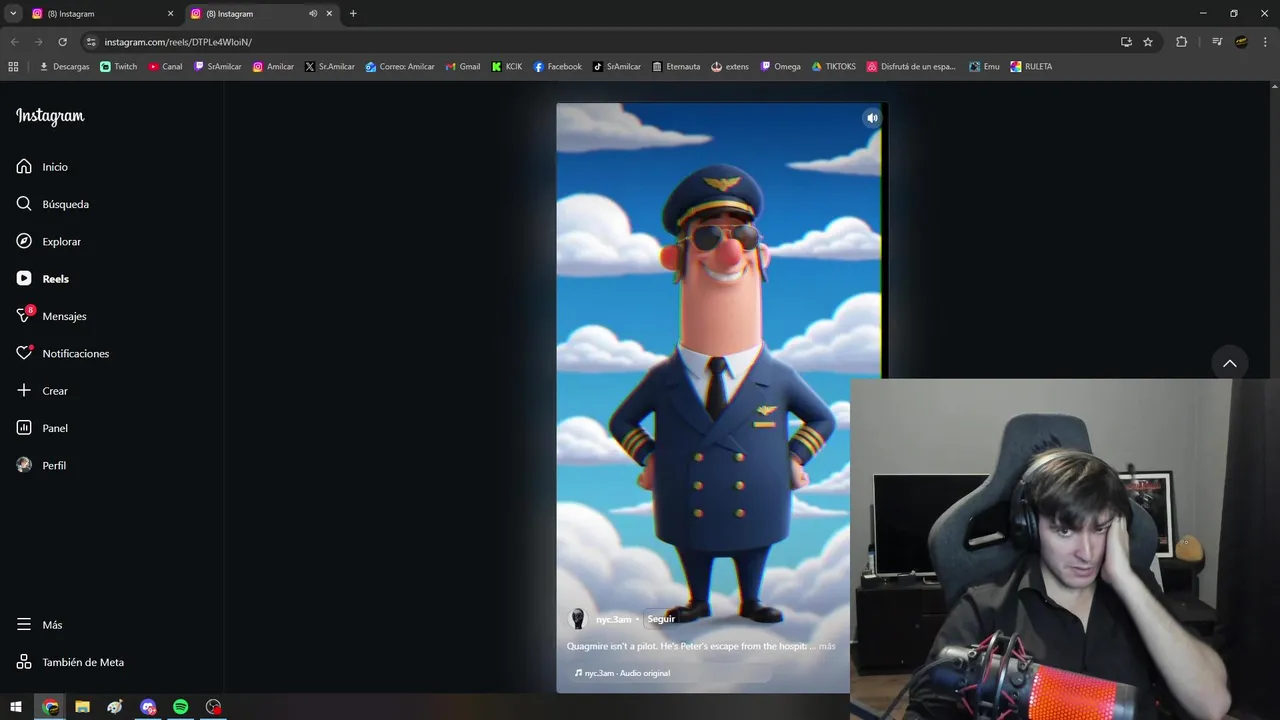Open Sr.Amilcar X bookmark
Image resolution: width=1280 pixels, height=720 pixels.
pyautogui.click(x=330, y=67)
